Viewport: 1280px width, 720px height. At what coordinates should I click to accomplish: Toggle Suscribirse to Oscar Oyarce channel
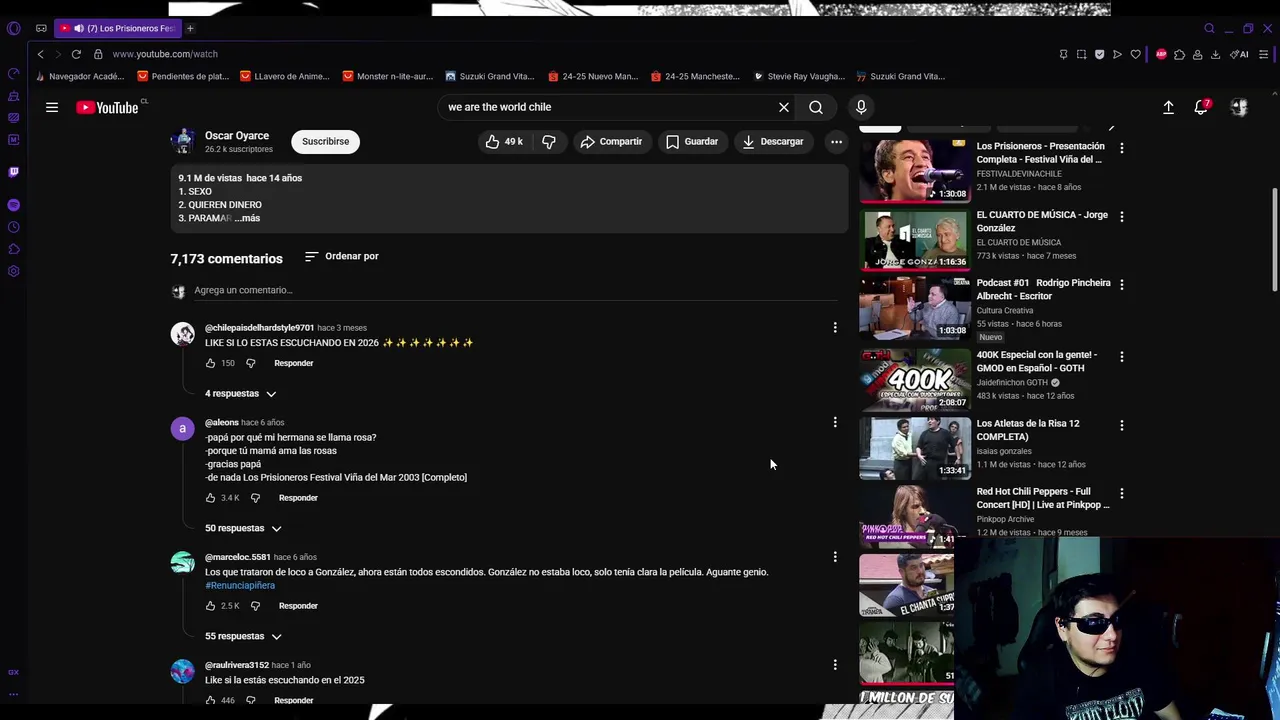[326, 141]
